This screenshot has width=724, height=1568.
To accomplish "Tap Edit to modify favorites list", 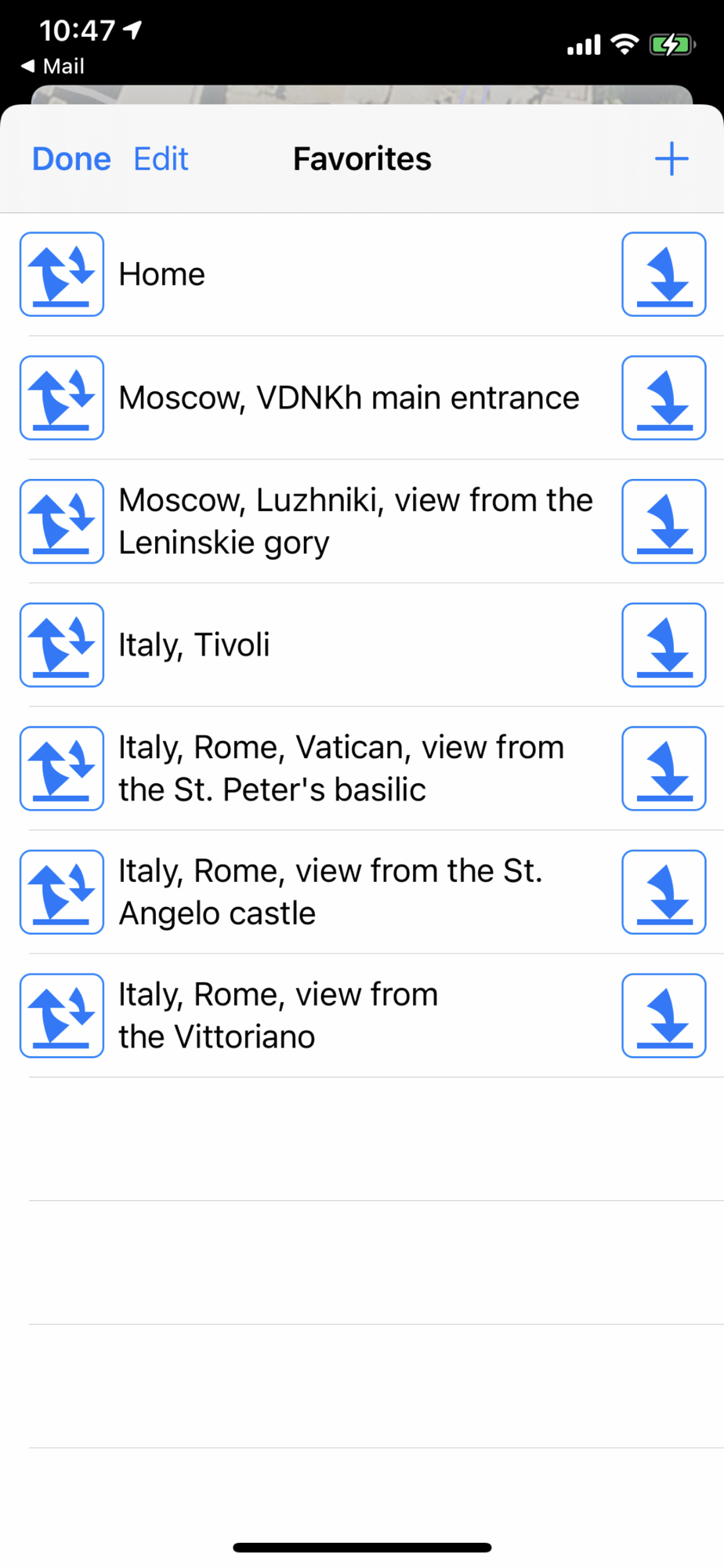I will [161, 159].
